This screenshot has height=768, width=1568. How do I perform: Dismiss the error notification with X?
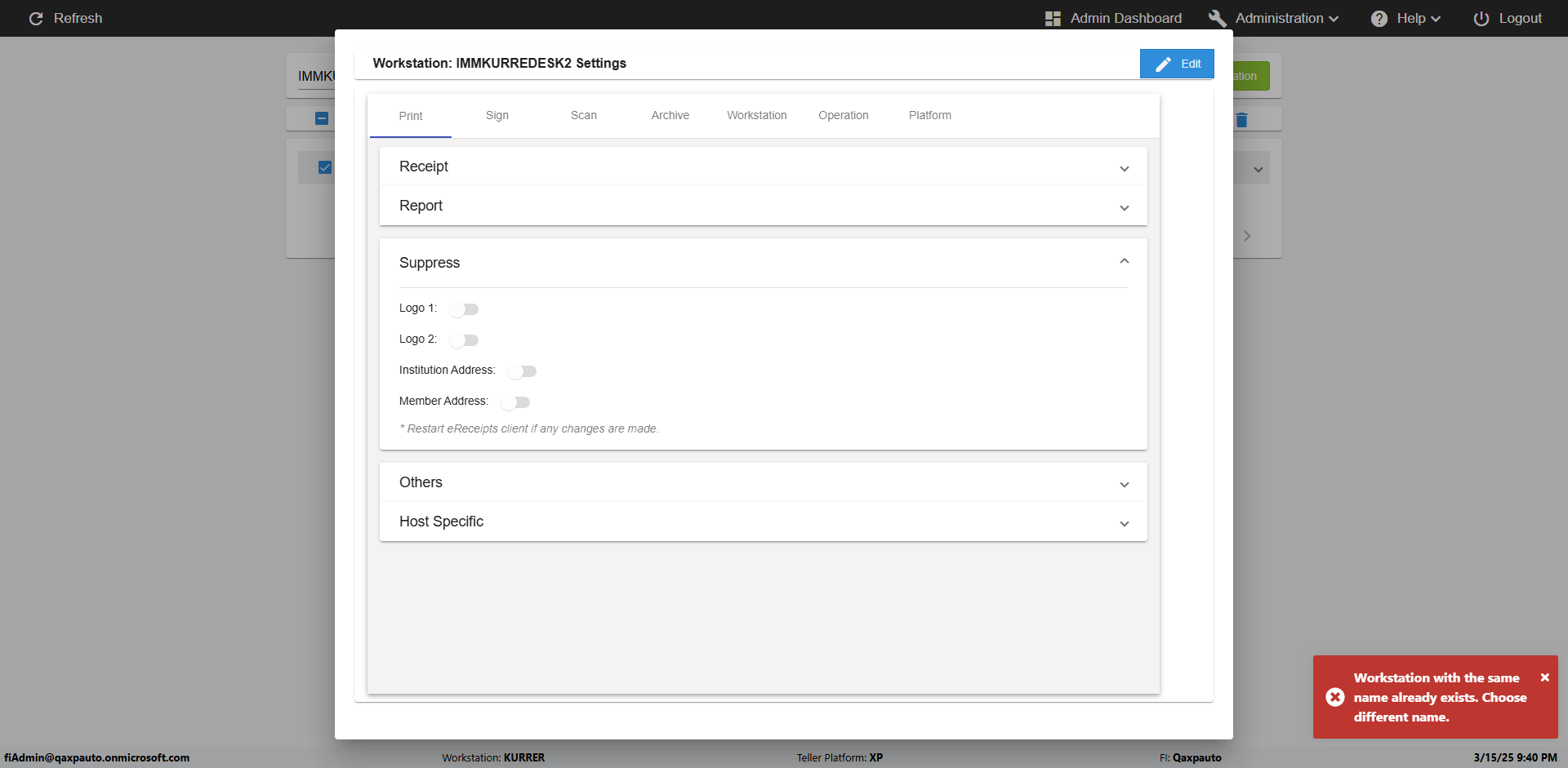tap(1544, 677)
